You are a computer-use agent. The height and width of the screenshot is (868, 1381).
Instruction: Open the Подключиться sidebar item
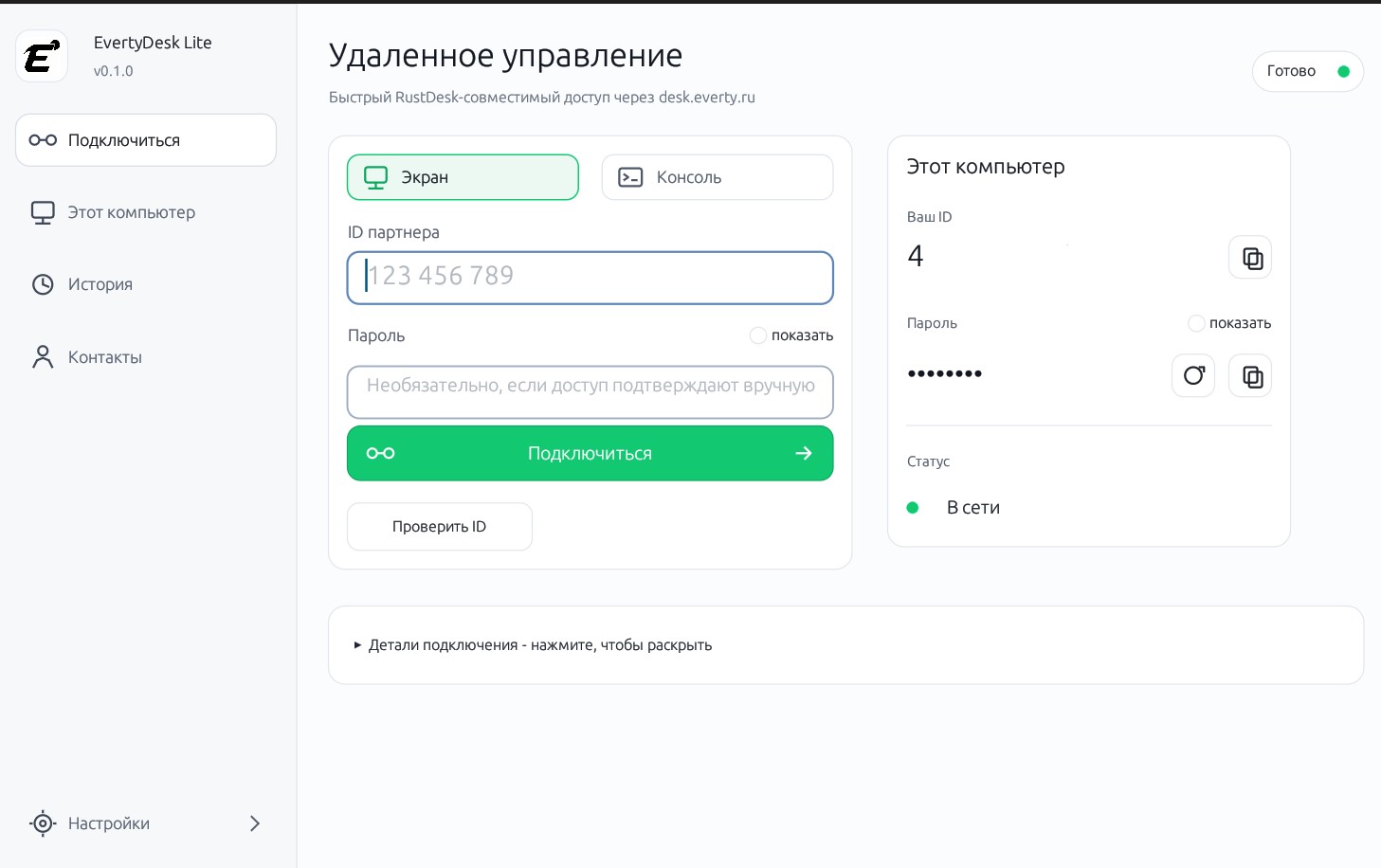[x=146, y=140]
